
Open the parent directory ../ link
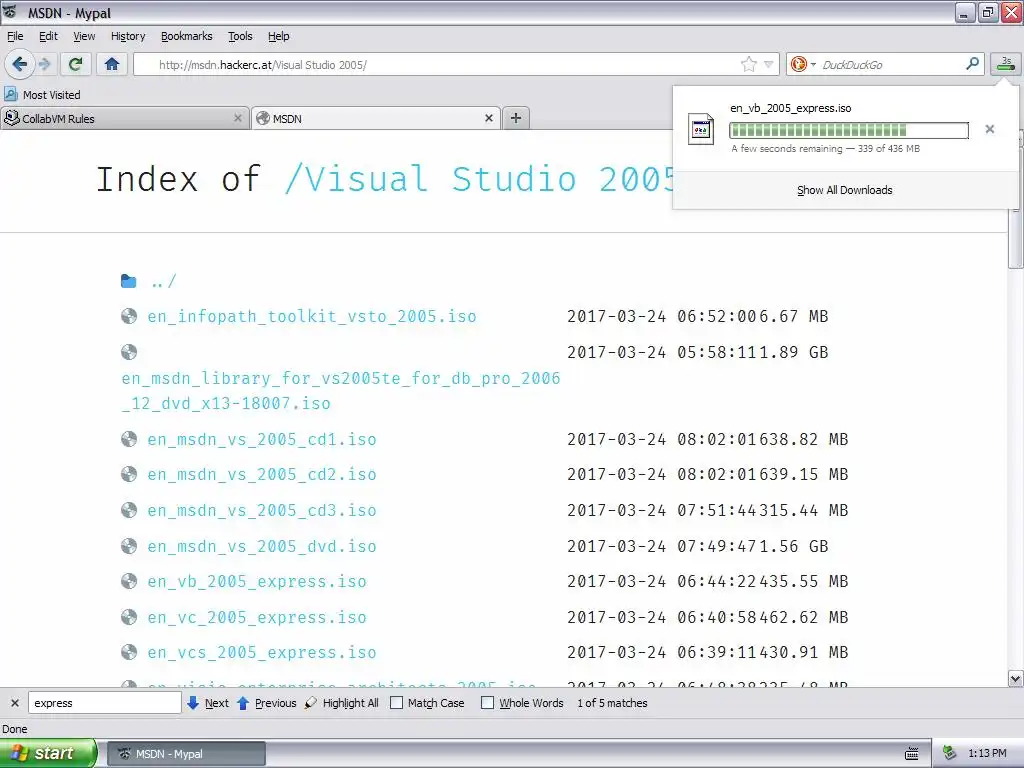pos(163,281)
